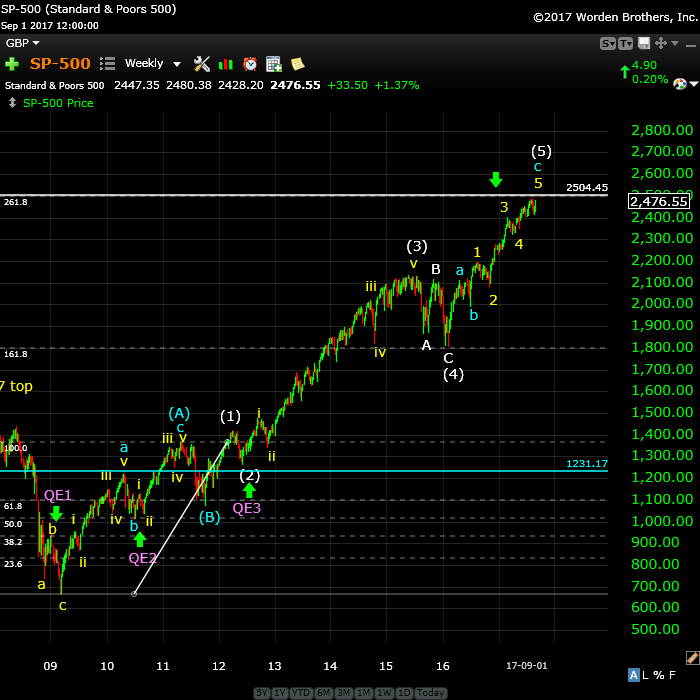Screen dimensions: 700x700
Task: Click the SP-500 Price plot label
Action: tap(58, 103)
